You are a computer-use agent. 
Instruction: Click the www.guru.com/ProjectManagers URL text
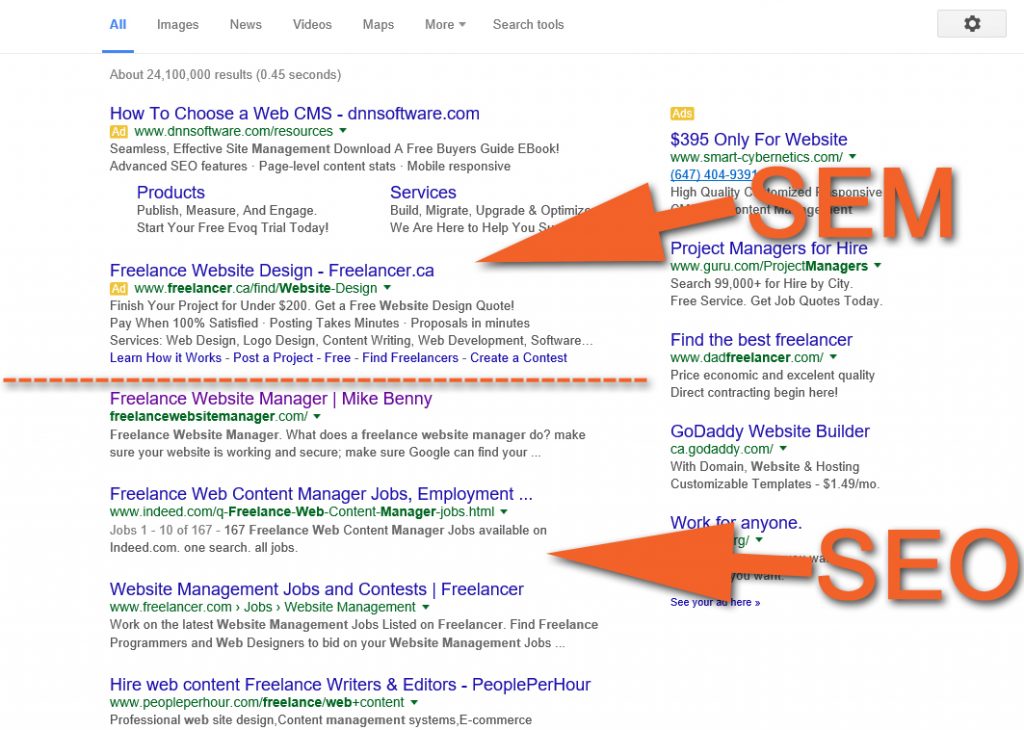click(x=769, y=266)
